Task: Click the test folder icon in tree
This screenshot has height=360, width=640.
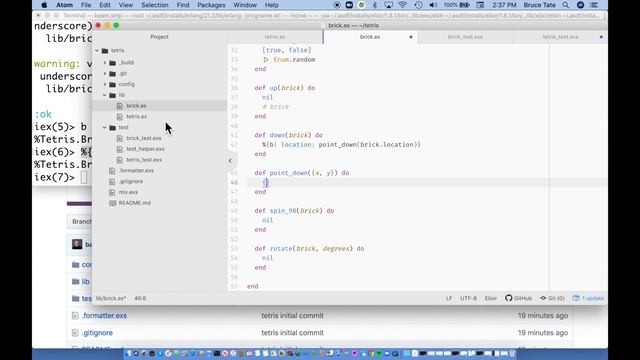Action: 113,127
